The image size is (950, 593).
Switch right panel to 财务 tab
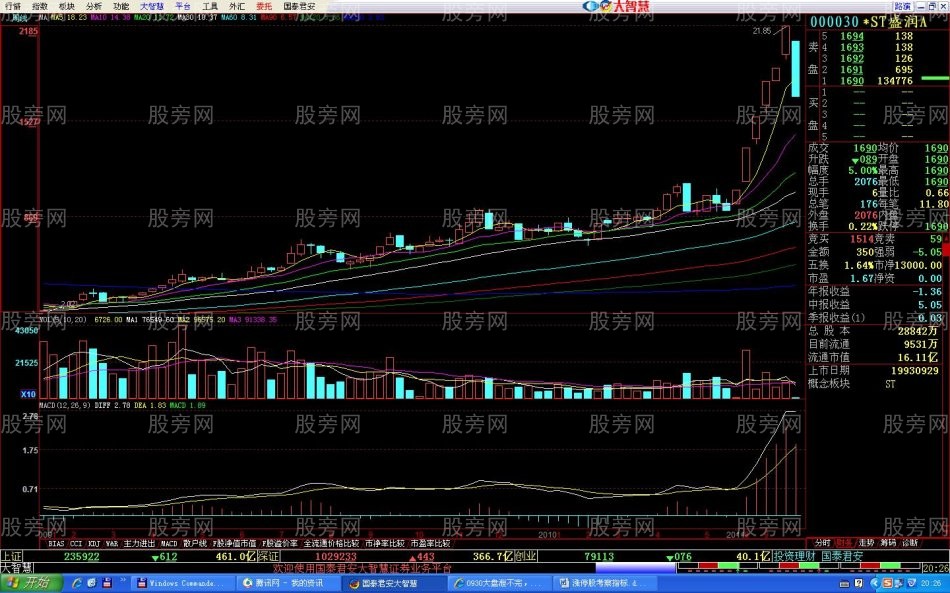pos(844,543)
